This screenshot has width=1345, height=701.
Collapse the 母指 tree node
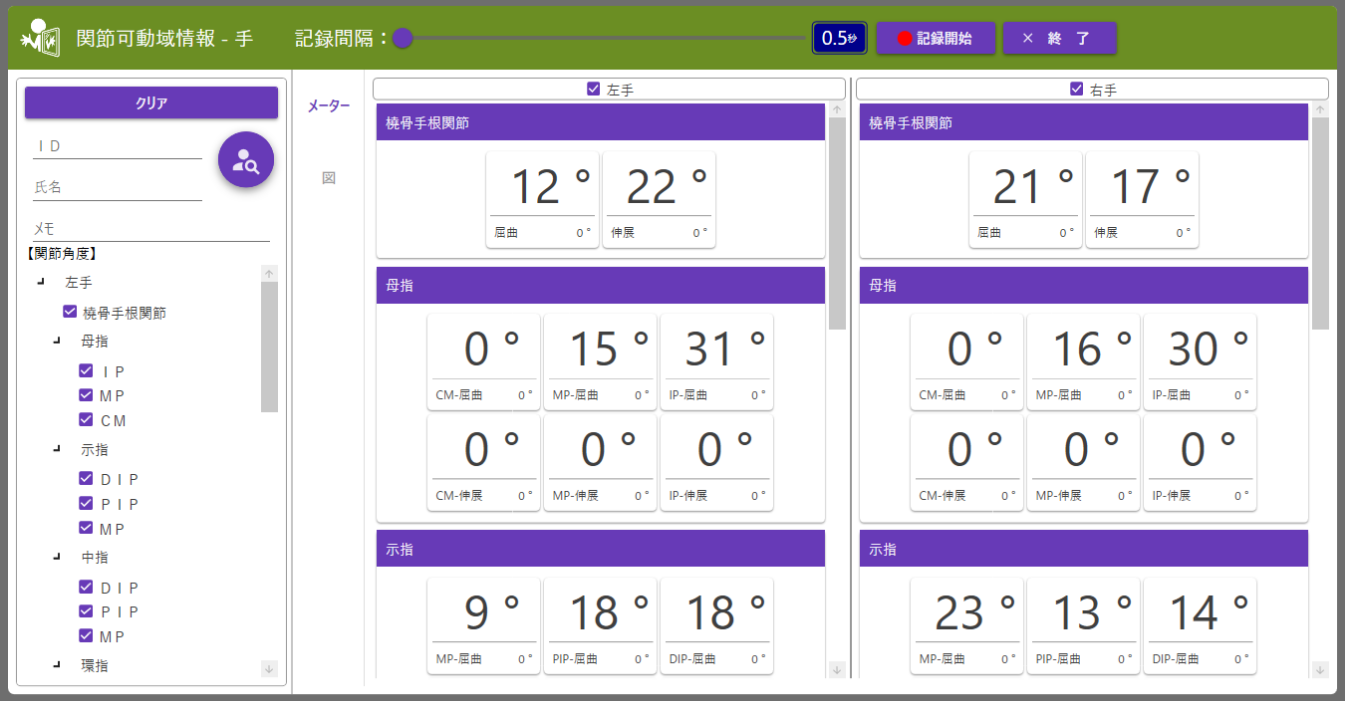click(x=57, y=341)
